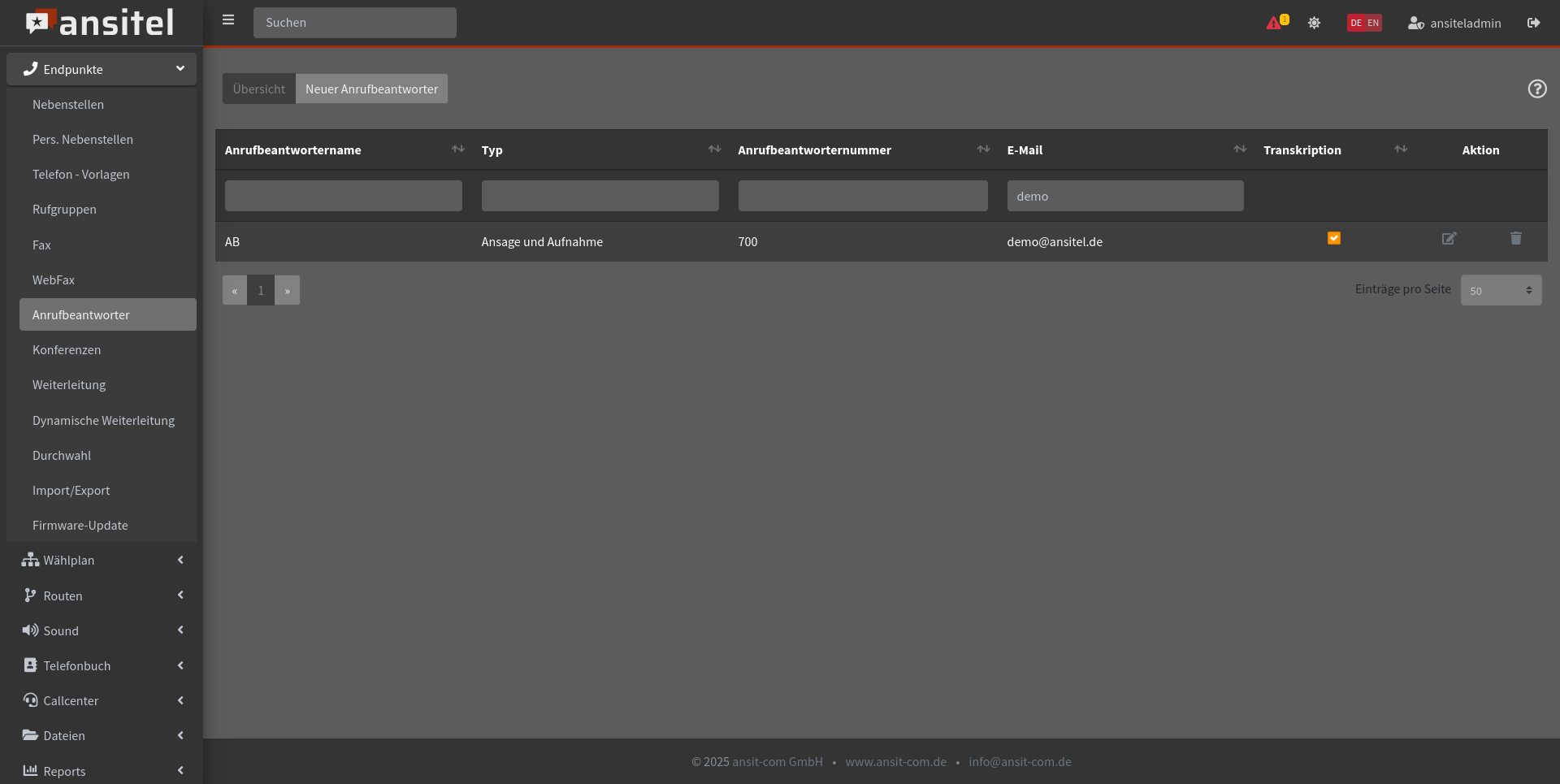Sort the E-Mail column
This screenshot has height=784, width=1560.
click(1239, 149)
